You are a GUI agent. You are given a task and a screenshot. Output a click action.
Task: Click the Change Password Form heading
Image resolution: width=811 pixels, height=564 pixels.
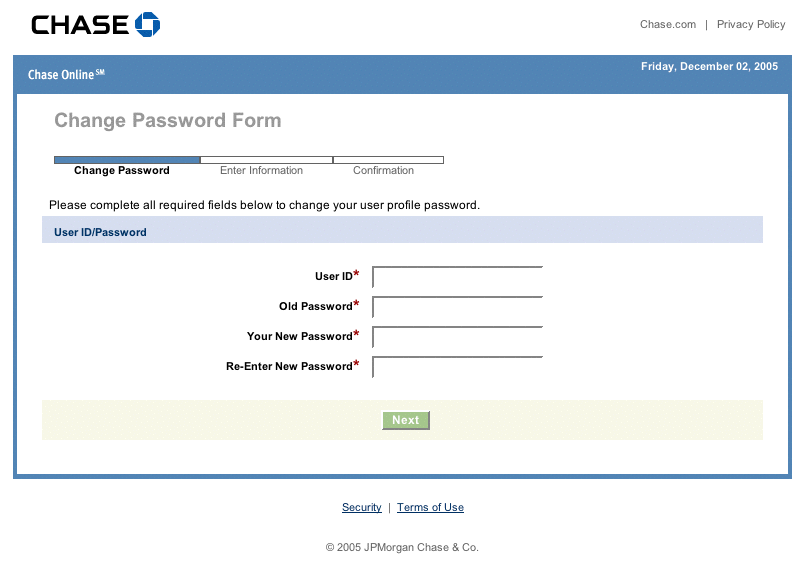167,121
